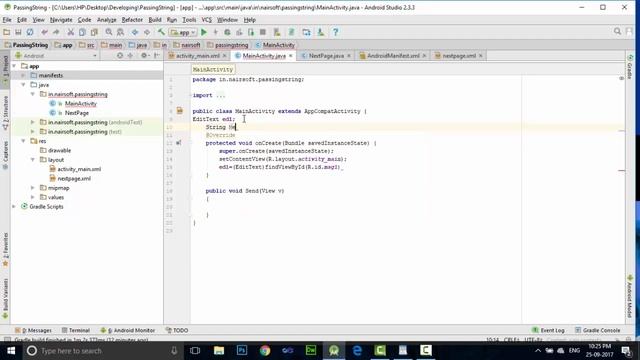Screen dimensions: 640x360
Task: Switch to the AndroidManifest.xml editor tab
Action: click(393, 56)
